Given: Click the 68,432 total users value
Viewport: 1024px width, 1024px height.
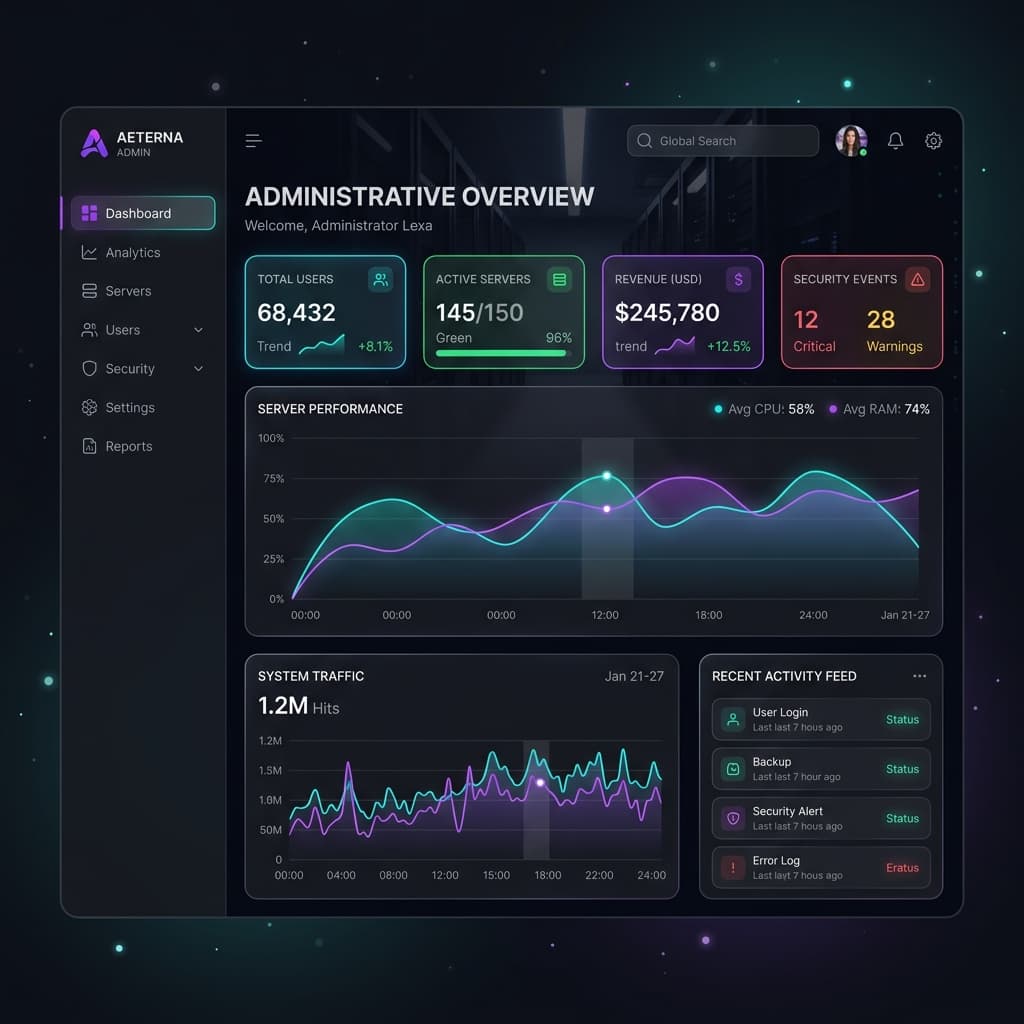Looking at the screenshot, I should coord(296,313).
